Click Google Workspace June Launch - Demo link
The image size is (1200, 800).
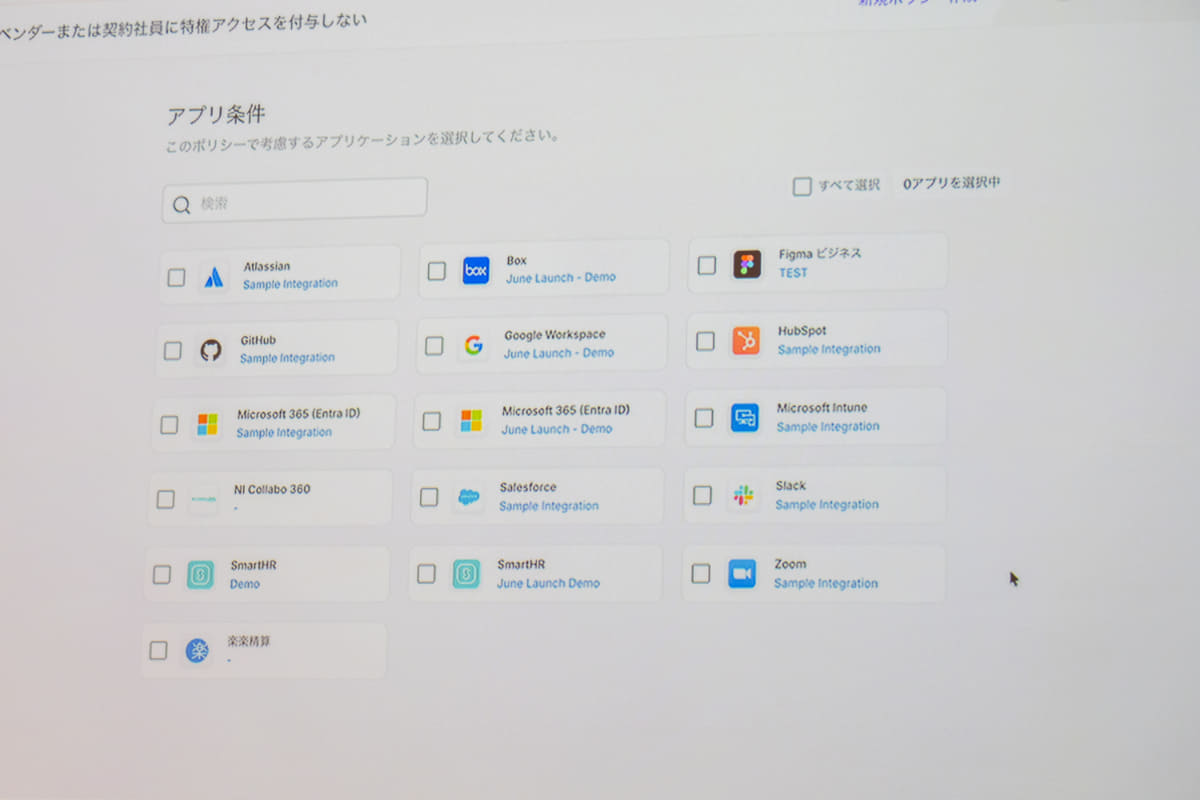[x=558, y=353]
